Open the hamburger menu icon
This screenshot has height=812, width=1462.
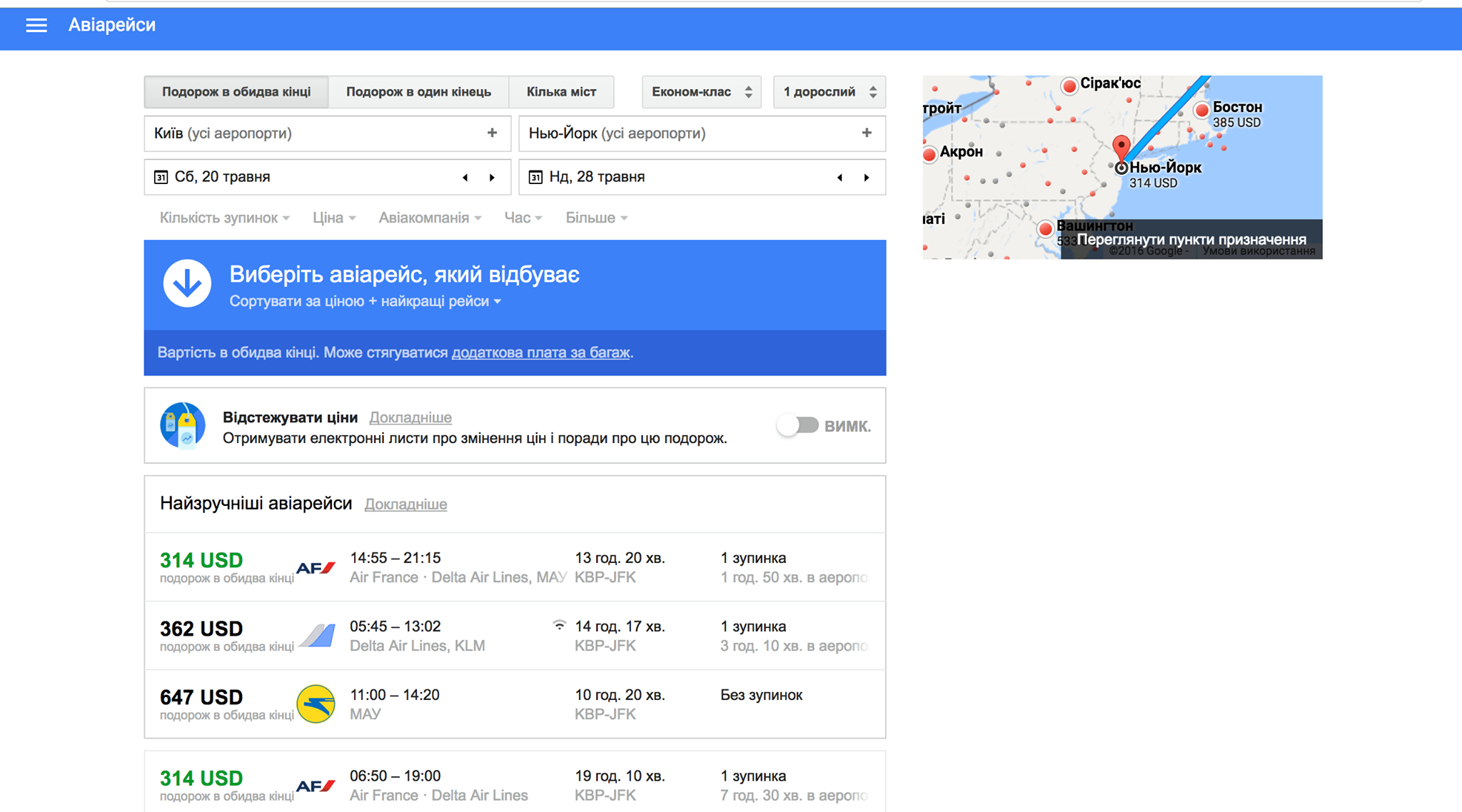coord(36,26)
